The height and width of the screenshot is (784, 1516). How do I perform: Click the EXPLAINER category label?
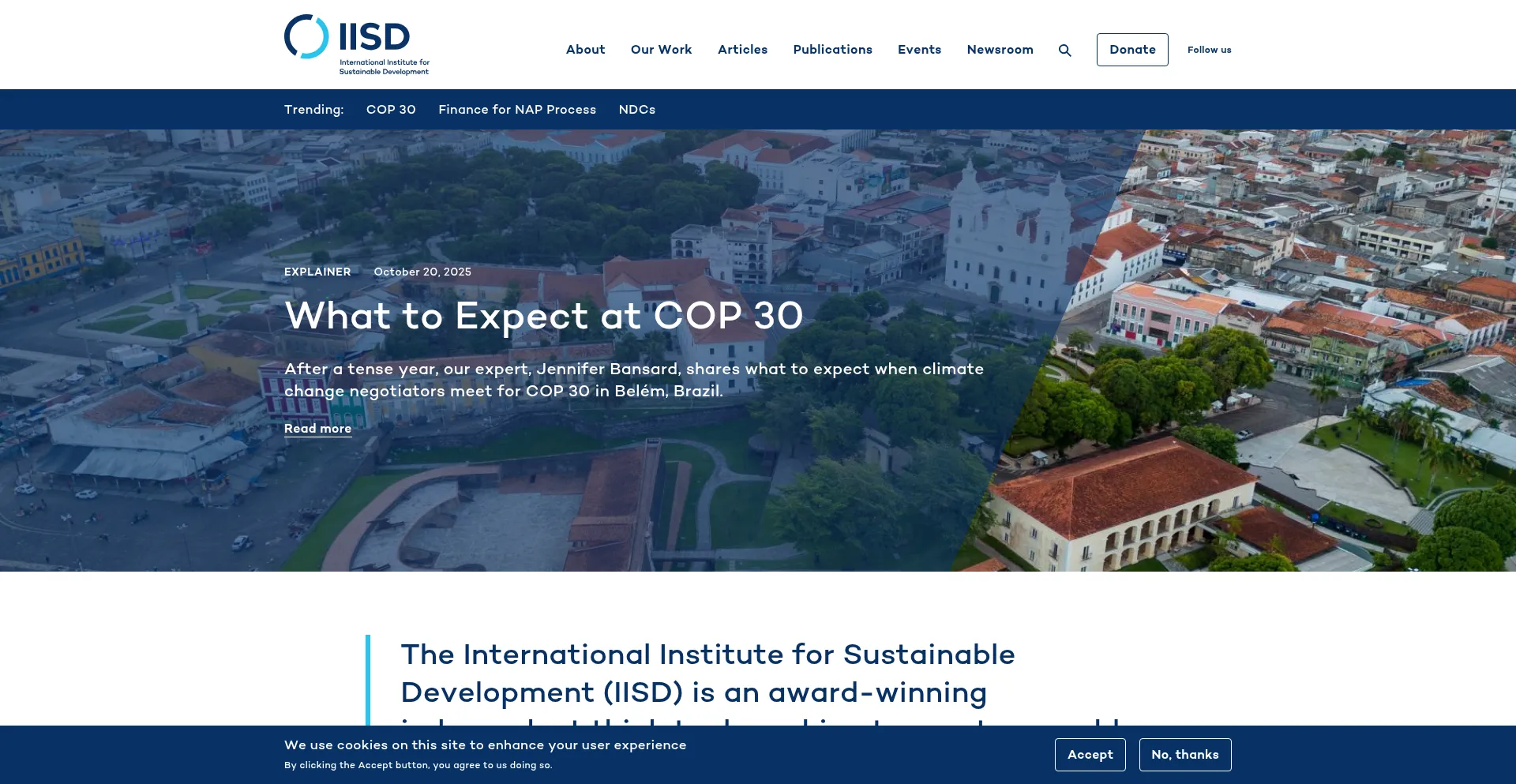317,272
